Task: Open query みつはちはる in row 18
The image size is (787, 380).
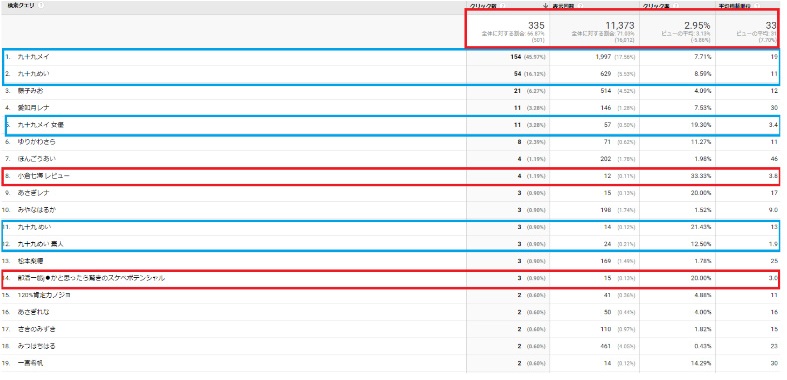Action: tap(36, 346)
